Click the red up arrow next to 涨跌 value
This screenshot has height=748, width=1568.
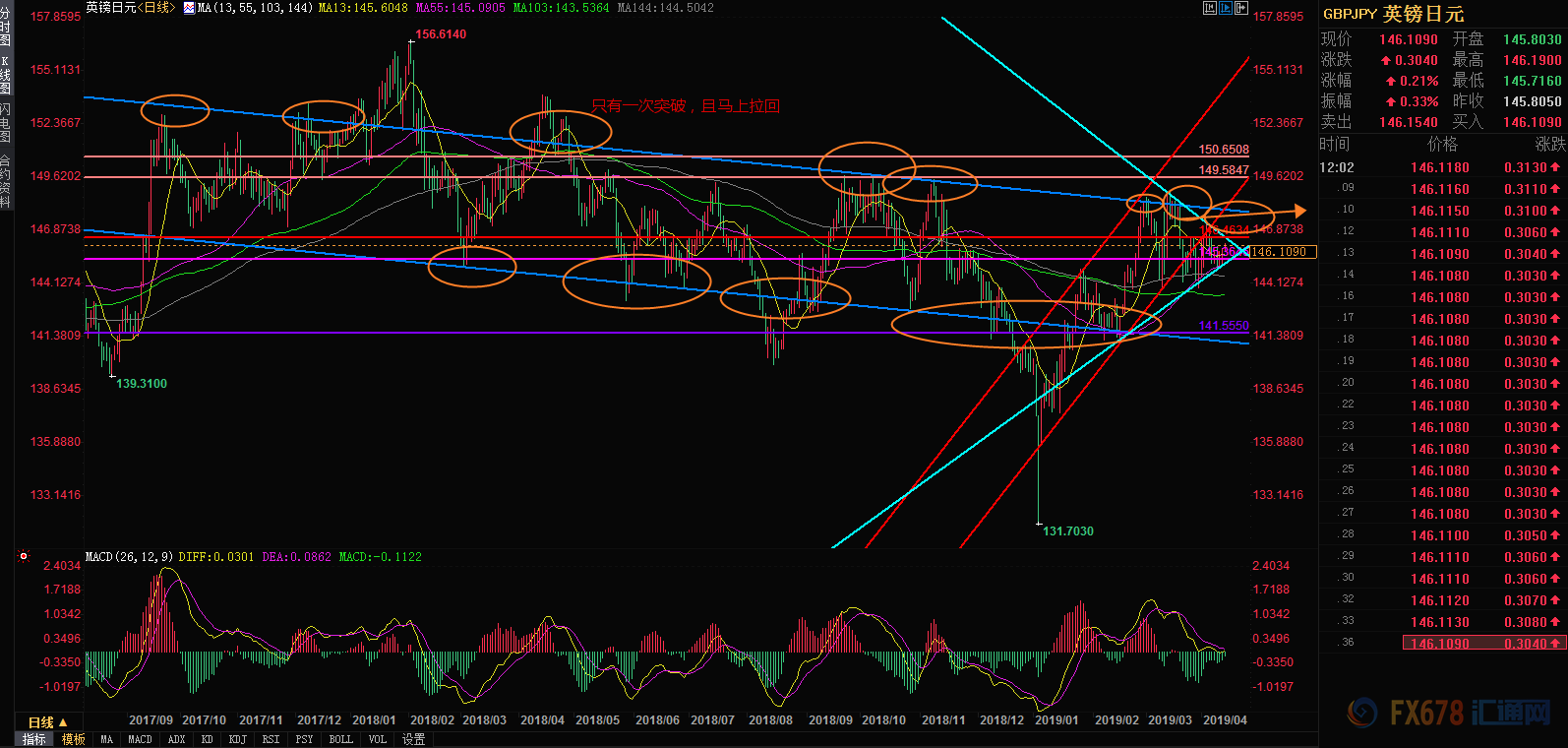tap(1385, 61)
